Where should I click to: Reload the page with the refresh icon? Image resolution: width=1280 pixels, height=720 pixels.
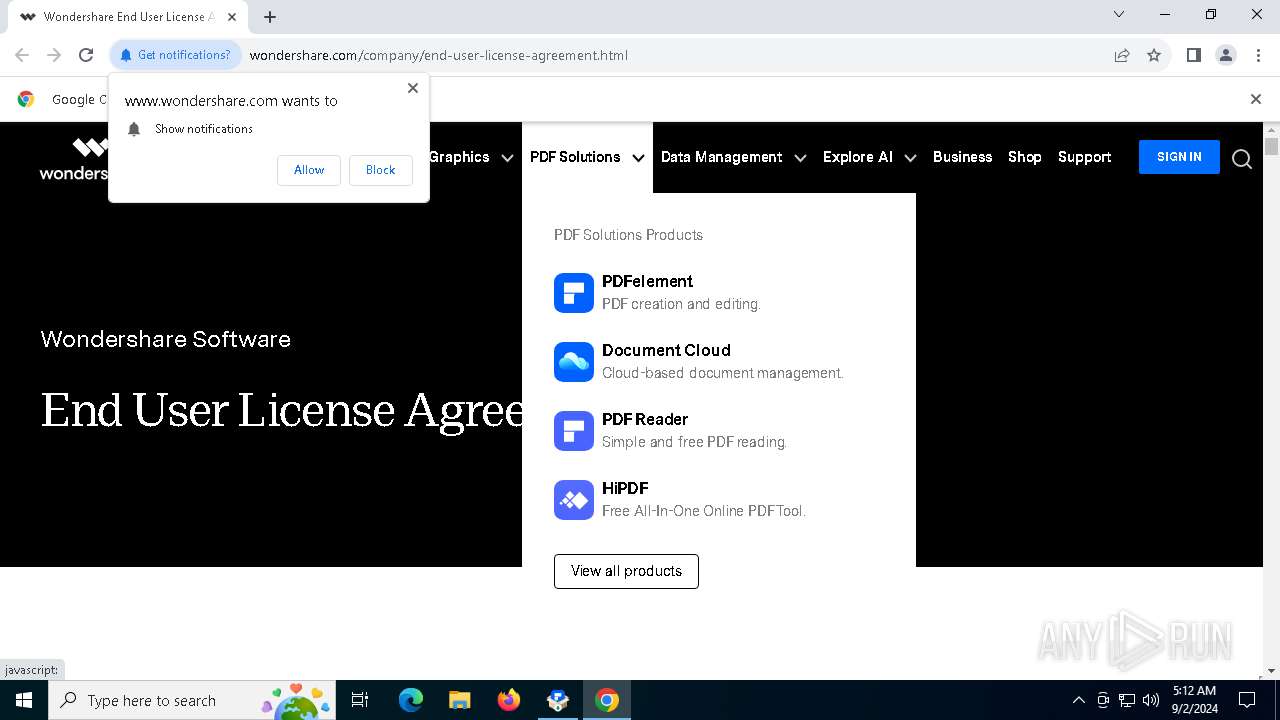(x=86, y=55)
